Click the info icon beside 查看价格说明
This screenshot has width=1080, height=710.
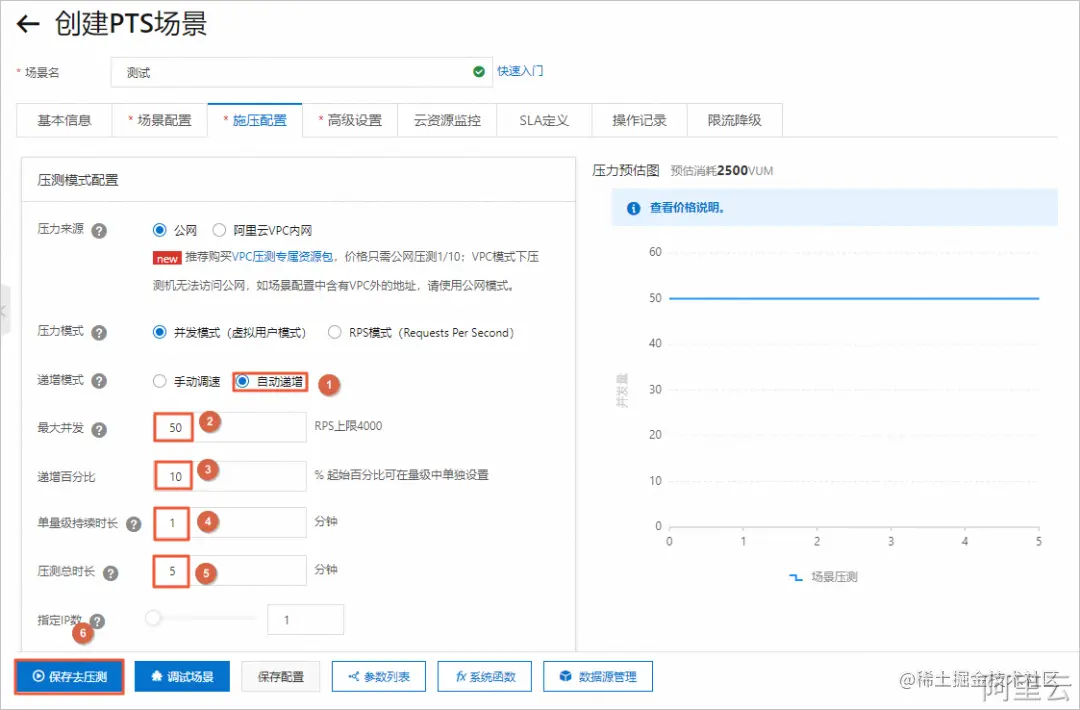tap(633, 208)
